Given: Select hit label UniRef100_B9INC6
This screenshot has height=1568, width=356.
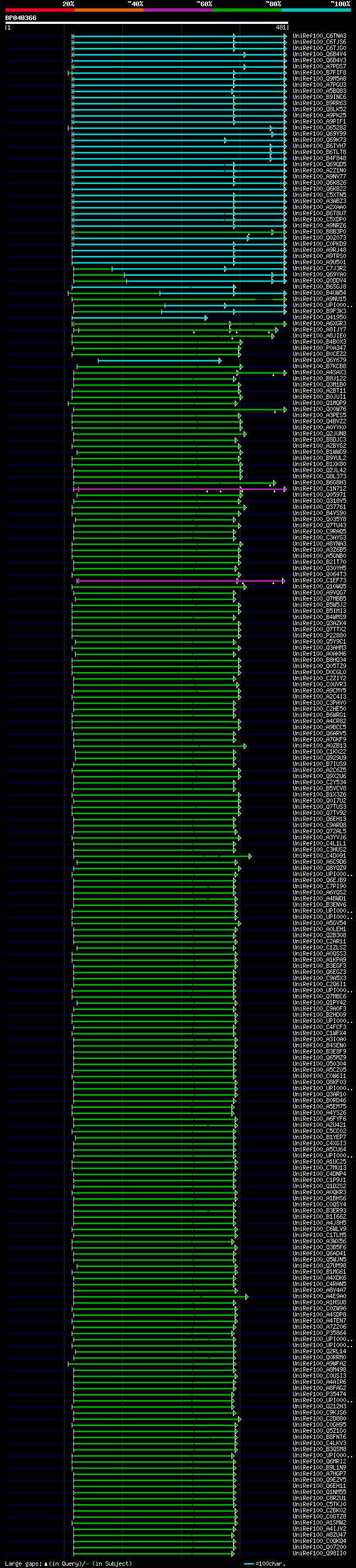Looking at the screenshot, I should [319, 97].
